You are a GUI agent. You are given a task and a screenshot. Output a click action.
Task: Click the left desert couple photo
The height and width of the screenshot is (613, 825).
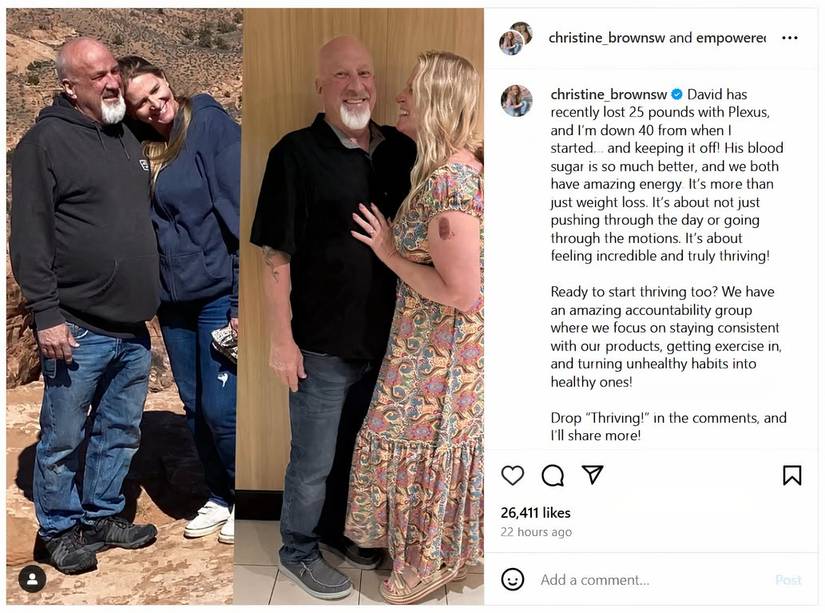point(122,300)
